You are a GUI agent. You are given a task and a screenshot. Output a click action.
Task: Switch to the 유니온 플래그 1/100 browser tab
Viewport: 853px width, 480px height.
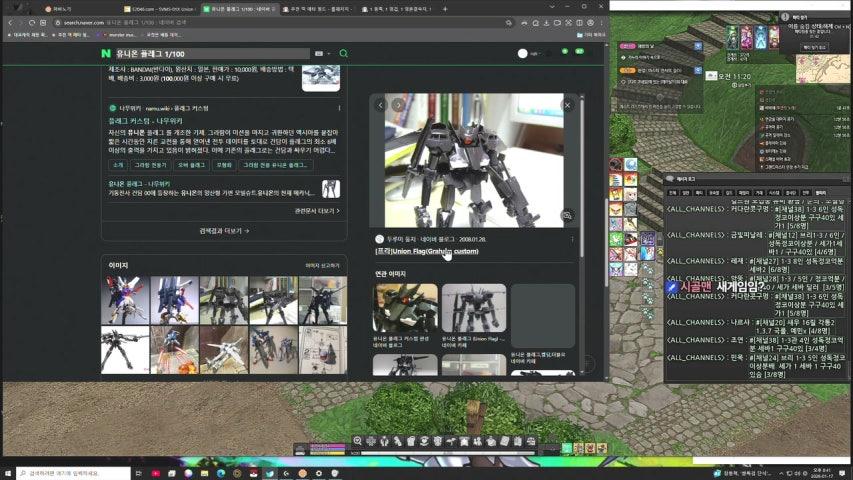click(x=240, y=8)
